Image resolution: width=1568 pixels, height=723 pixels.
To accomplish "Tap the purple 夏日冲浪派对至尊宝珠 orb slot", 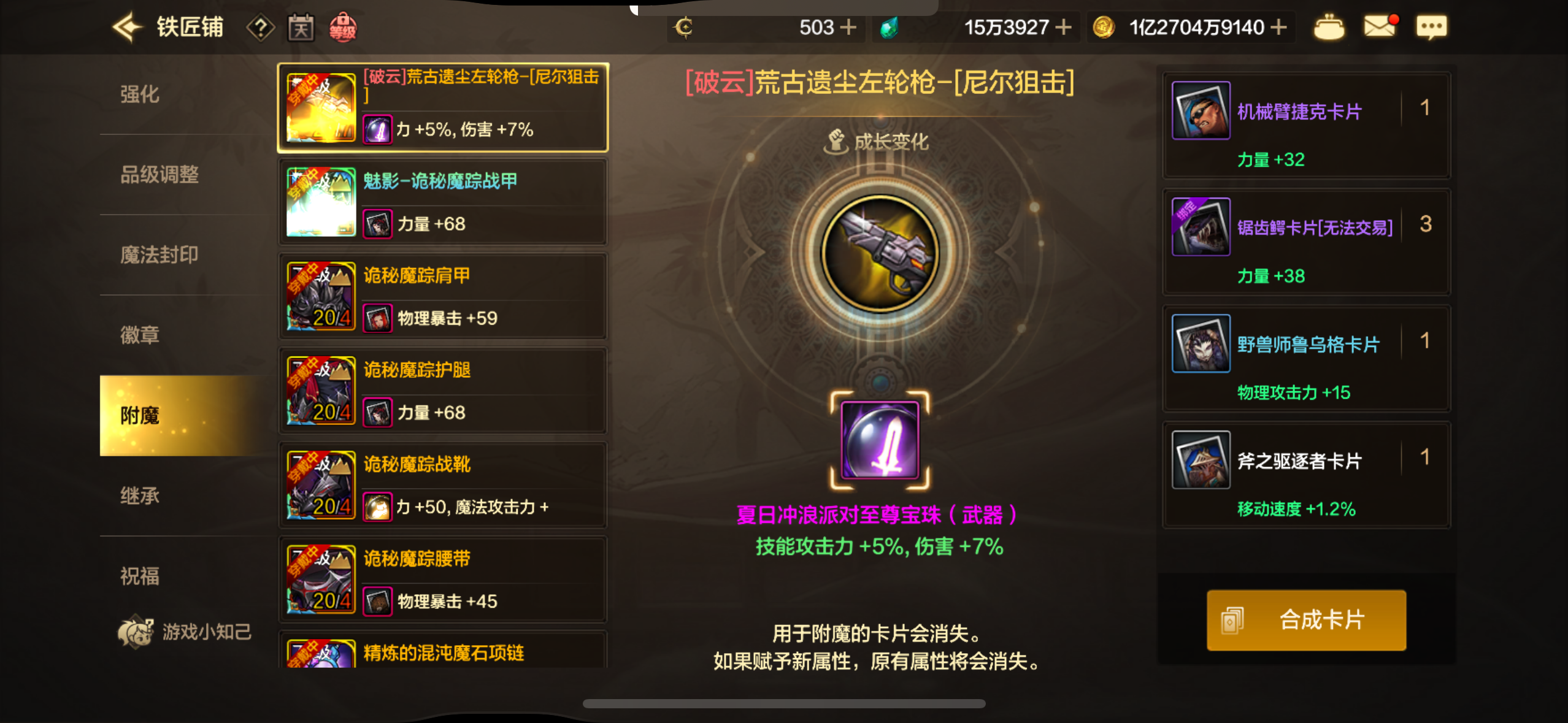I will 880,440.
